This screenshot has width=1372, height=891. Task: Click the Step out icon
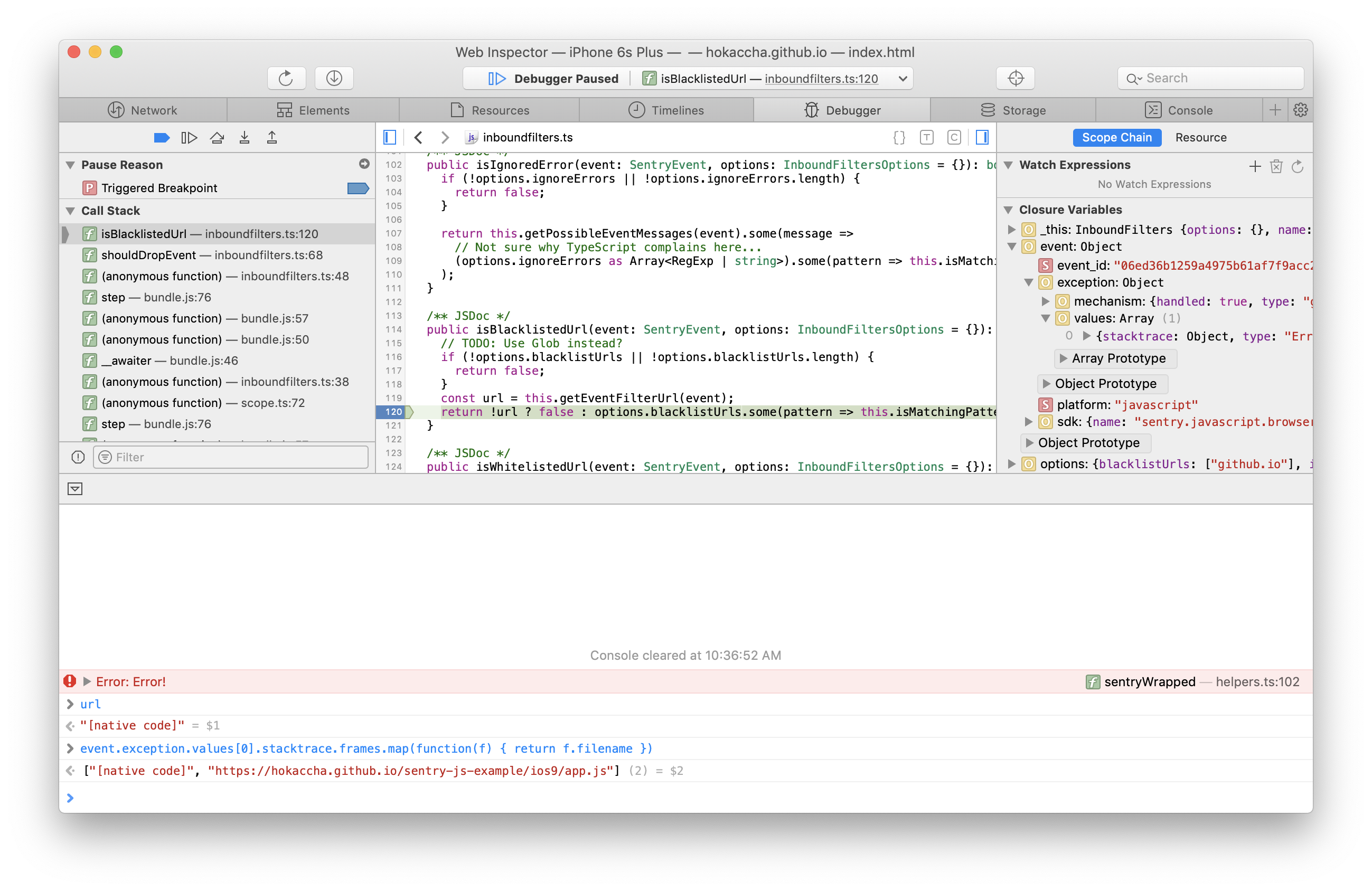272,138
